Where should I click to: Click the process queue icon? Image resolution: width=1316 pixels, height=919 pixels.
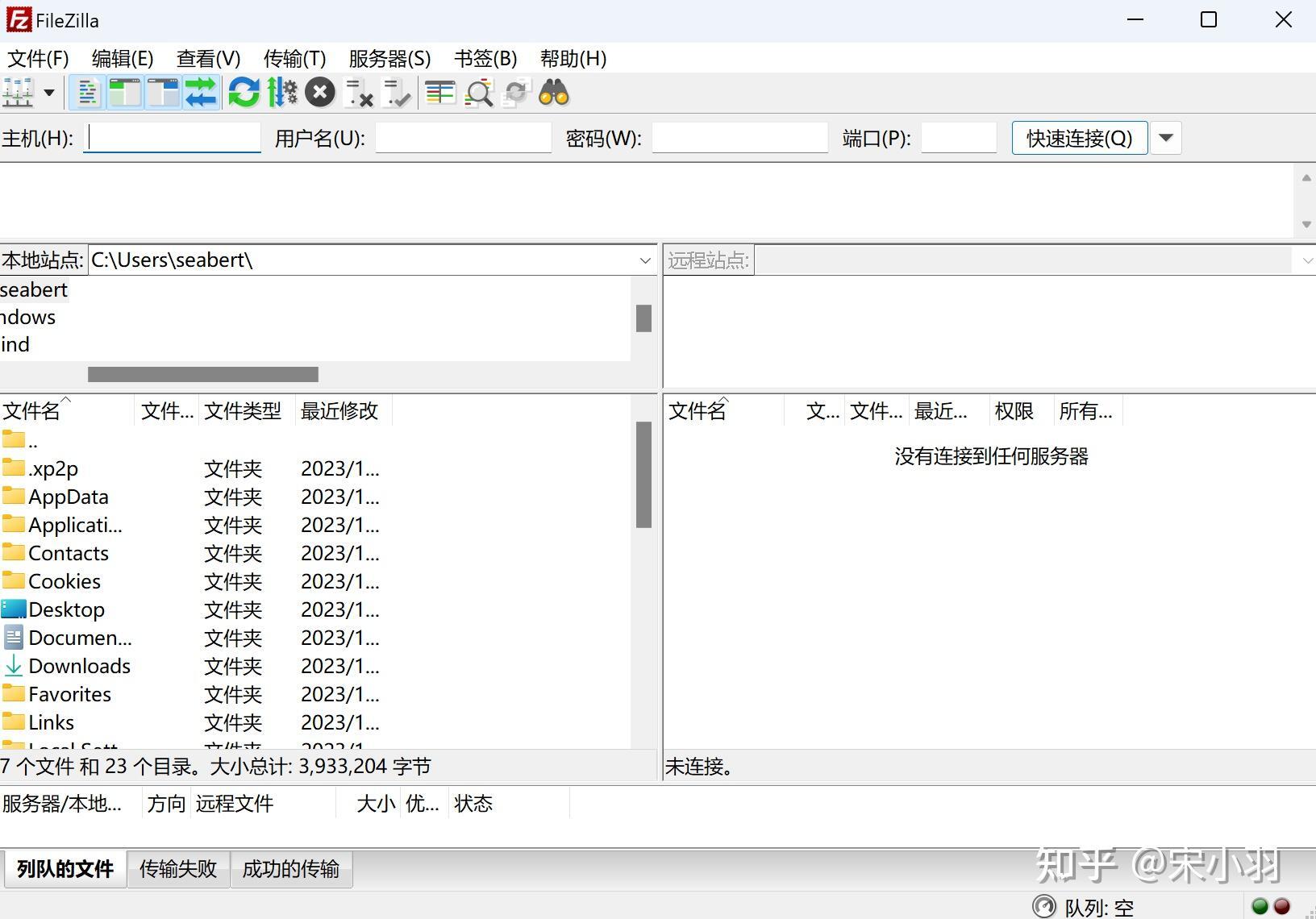pyautogui.click(x=282, y=93)
